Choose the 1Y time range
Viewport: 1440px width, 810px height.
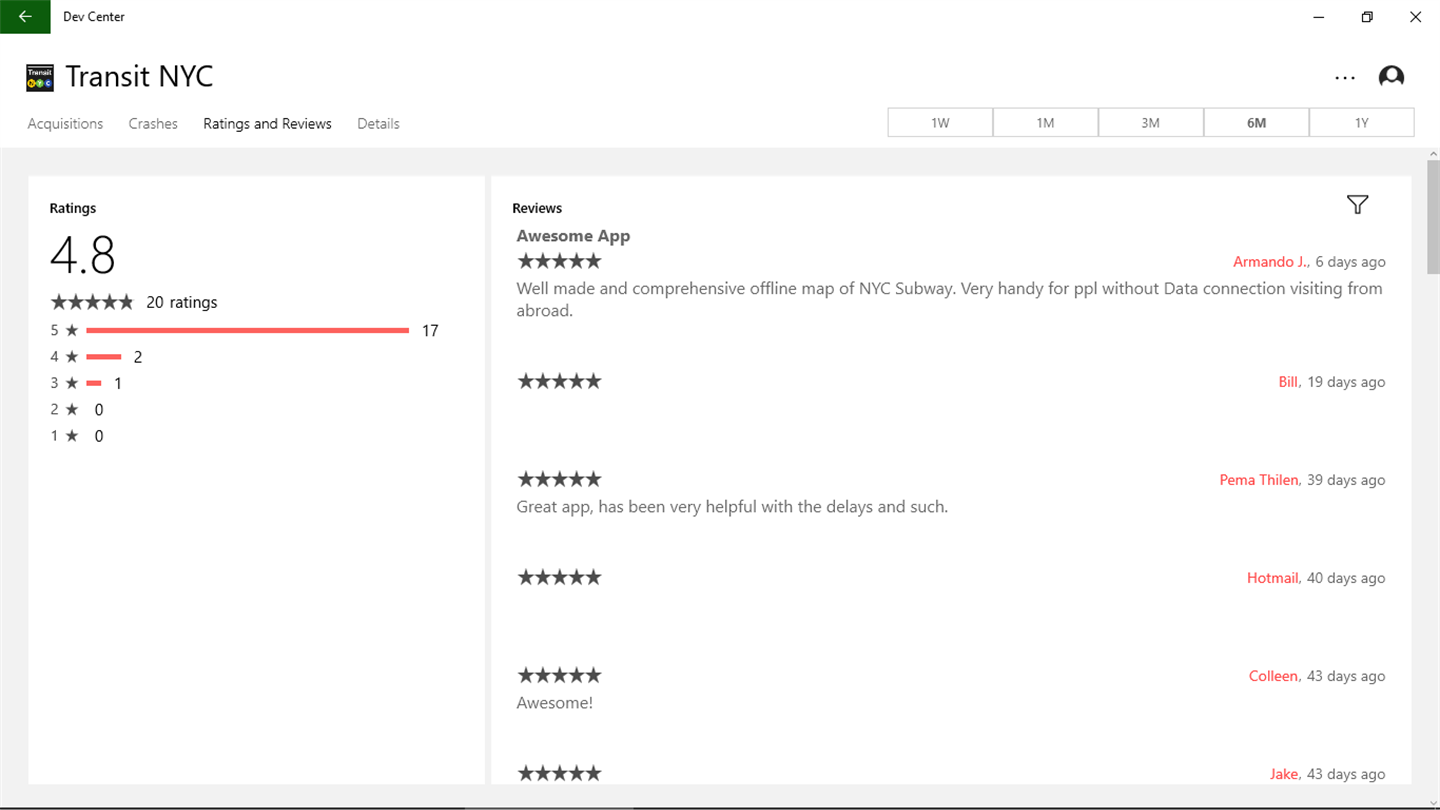pos(1362,122)
